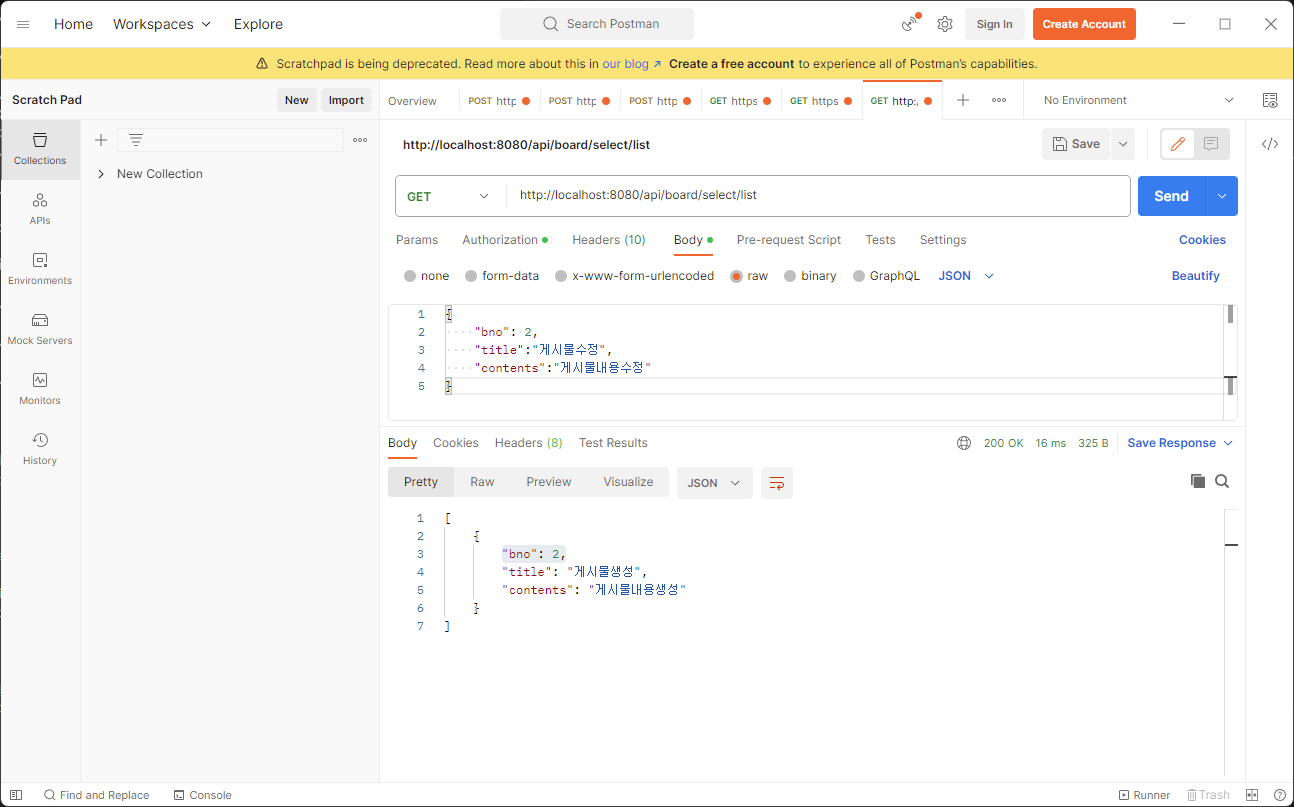Open the satellite capture requests icon
The width and height of the screenshot is (1294, 807).
click(910, 24)
